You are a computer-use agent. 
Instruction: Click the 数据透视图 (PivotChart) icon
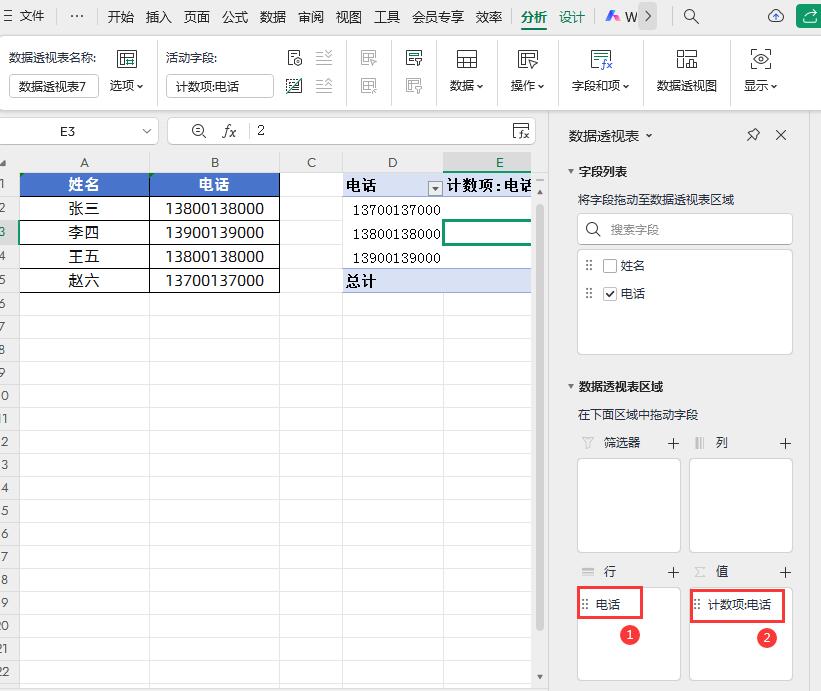(x=686, y=59)
